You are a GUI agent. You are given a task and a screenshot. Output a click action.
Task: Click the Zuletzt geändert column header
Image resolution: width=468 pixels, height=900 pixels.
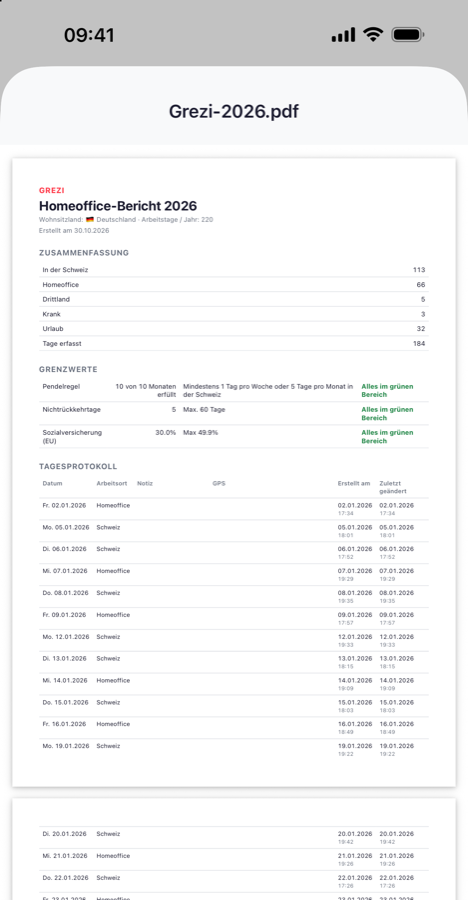coord(394,488)
